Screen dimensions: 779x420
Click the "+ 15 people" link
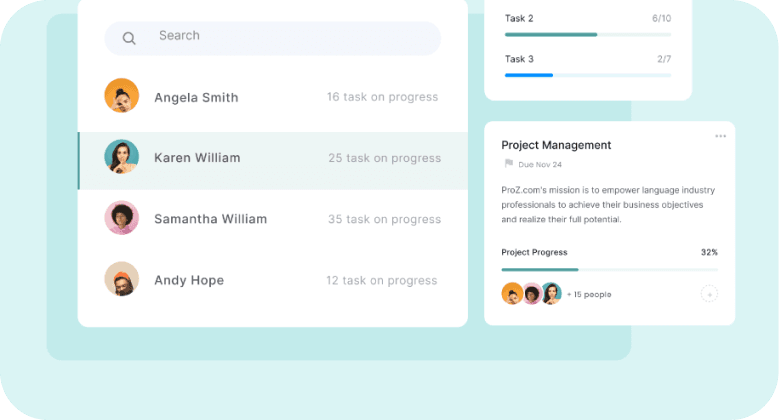coord(589,295)
